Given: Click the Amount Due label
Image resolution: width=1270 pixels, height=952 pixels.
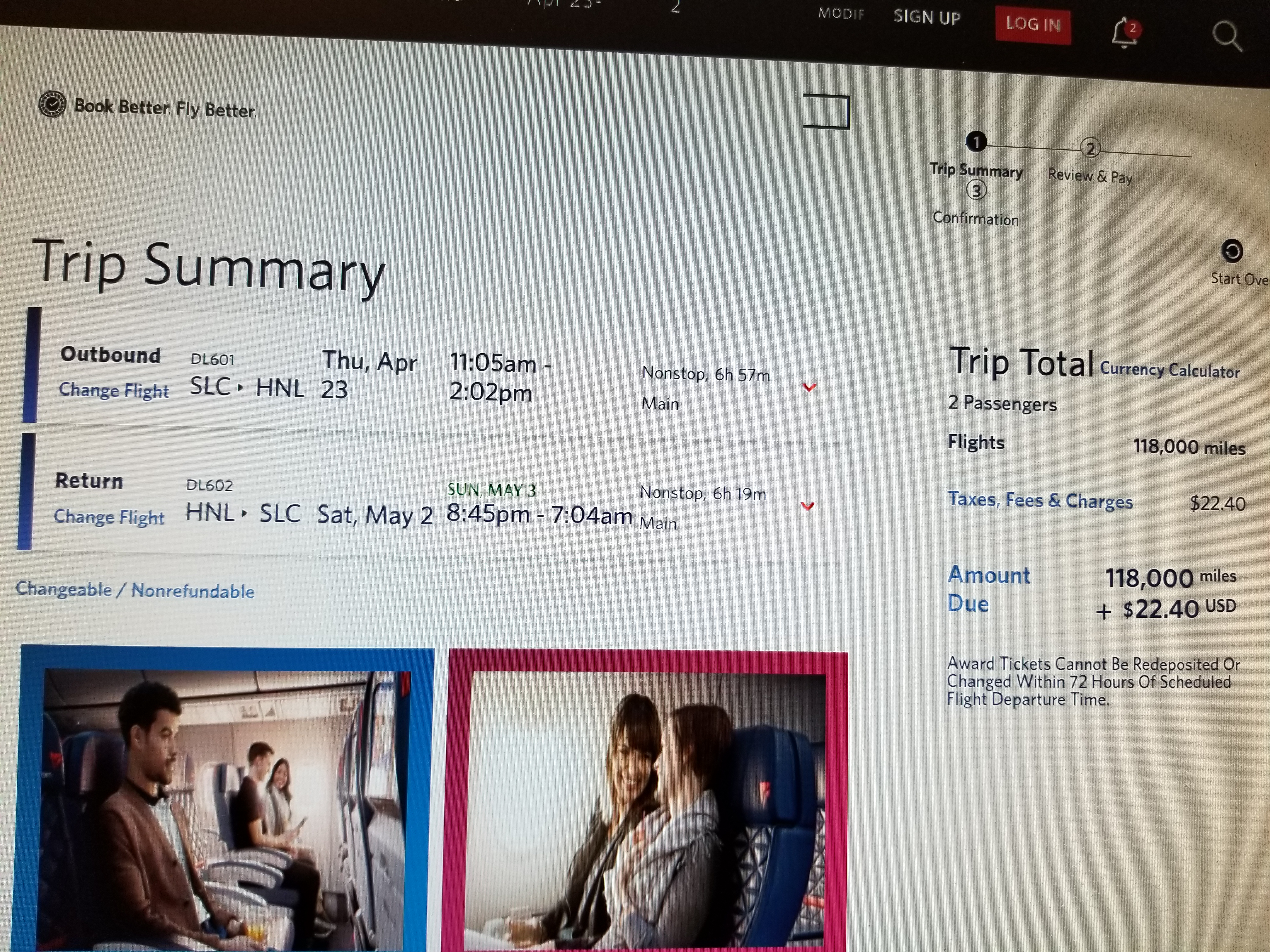Looking at the screenshot, I should point(989,589).
